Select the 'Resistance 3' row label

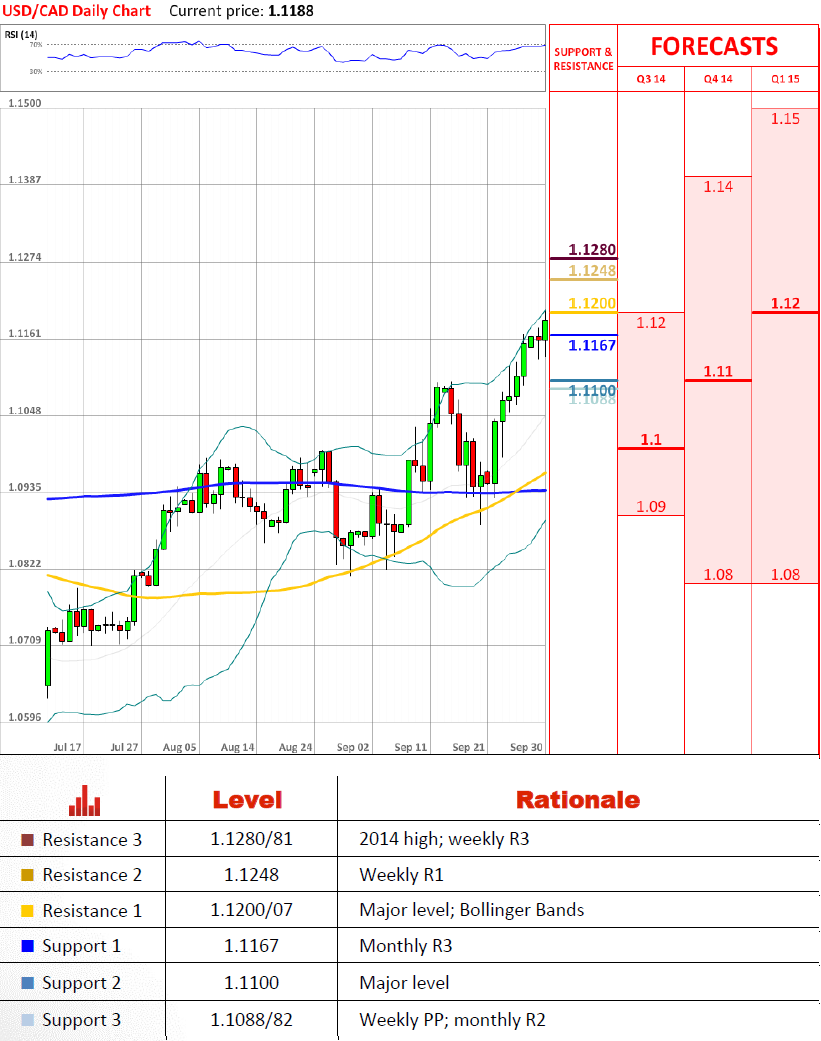click(x=92, y=840)
